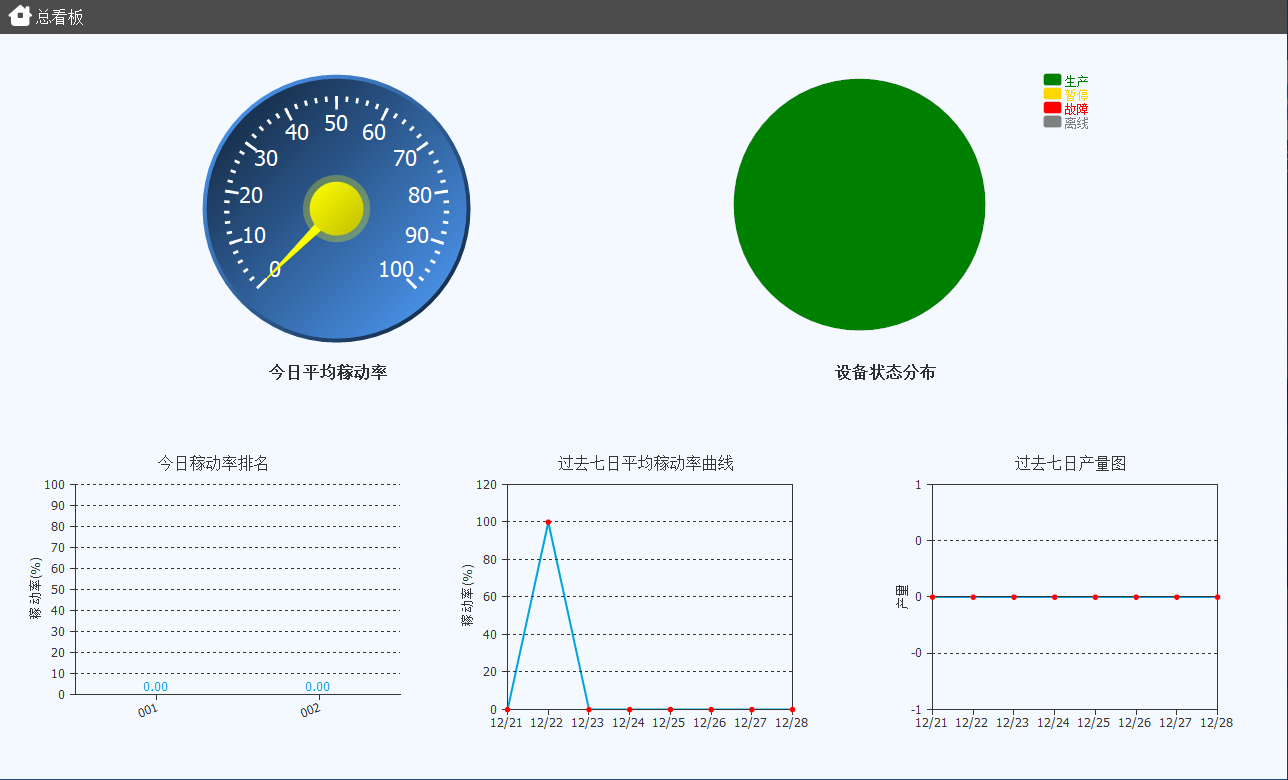Select the 过去七日产量图 chart title
Image resolution: width=1288 pixels, height=780 pixels.
tap(1070, 463)
